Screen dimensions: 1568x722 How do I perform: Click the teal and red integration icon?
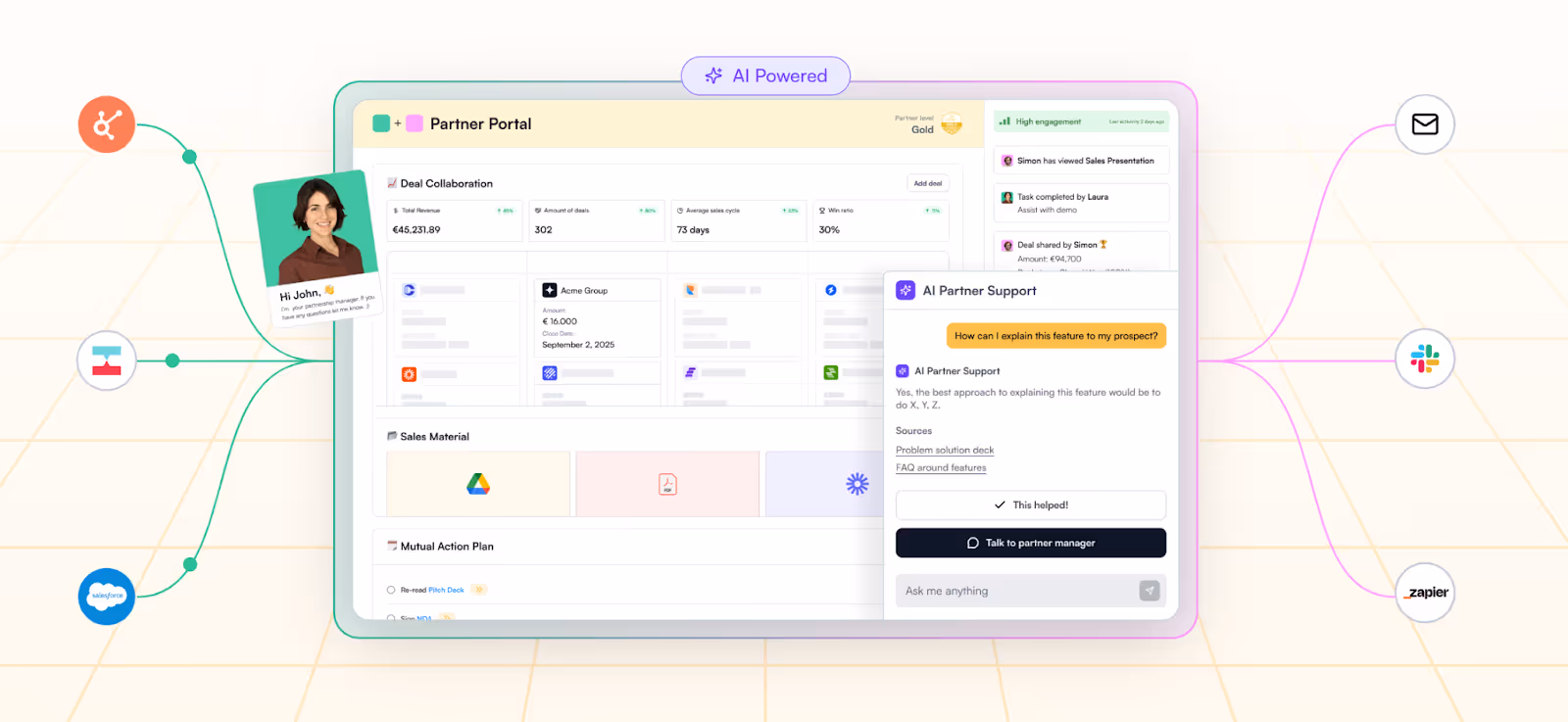click(x=107, y=361)
